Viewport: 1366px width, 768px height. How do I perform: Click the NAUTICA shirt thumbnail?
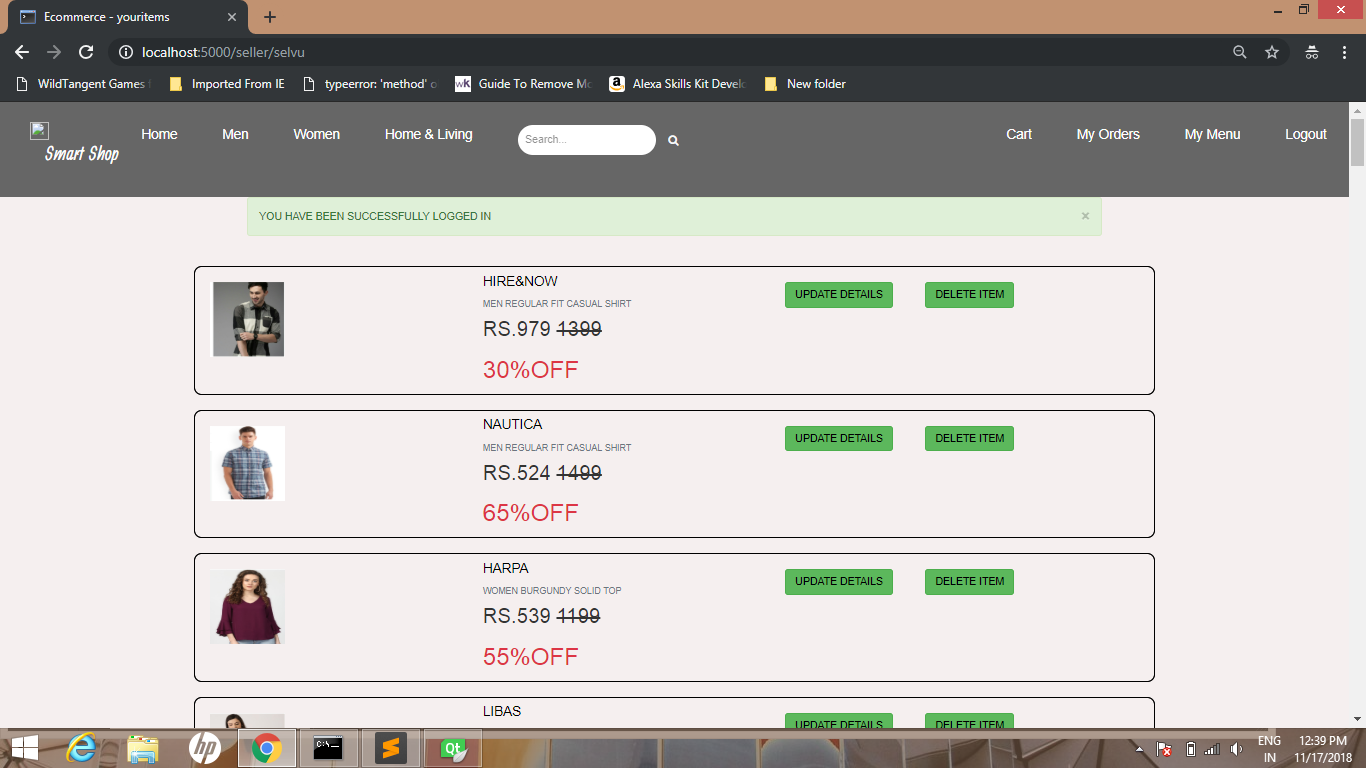pyautogui.click(x=248, y=463)
